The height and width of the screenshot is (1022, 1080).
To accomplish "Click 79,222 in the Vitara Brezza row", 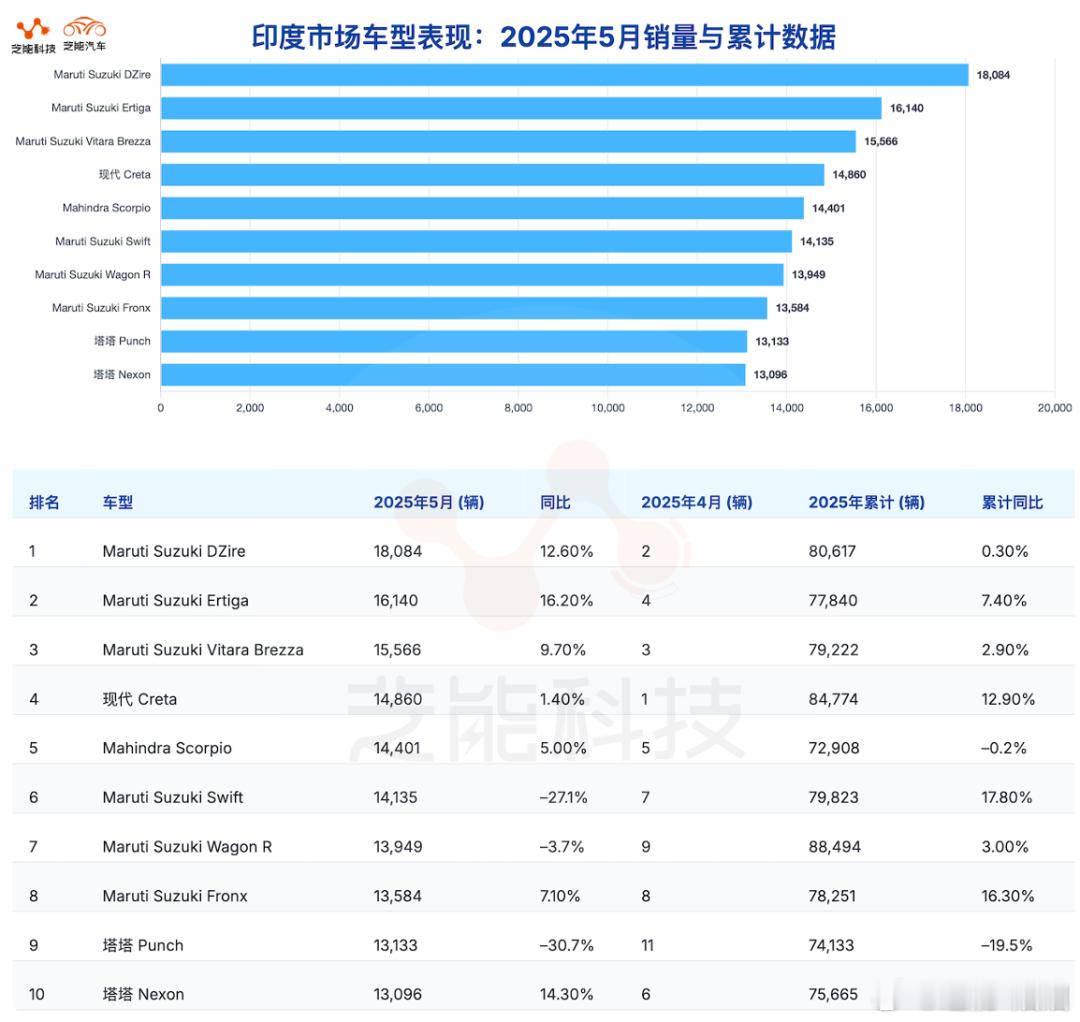I will 833,649.
